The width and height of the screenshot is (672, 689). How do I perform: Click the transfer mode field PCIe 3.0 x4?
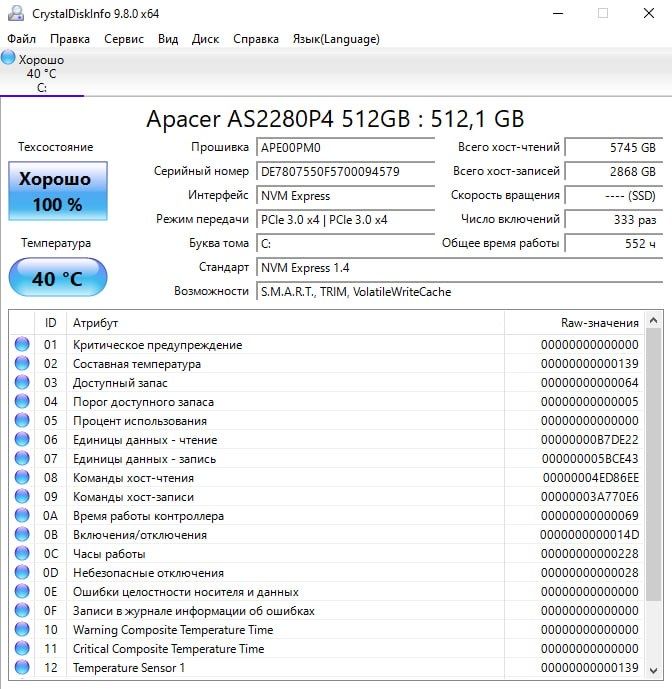[345, 219]
